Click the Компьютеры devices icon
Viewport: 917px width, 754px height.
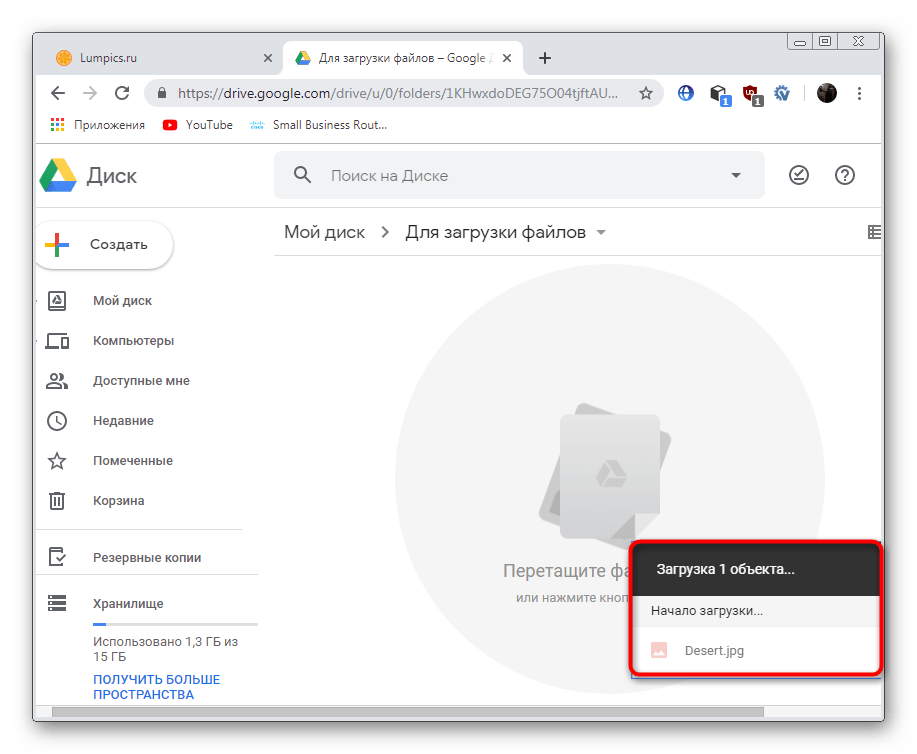(57, 340)
